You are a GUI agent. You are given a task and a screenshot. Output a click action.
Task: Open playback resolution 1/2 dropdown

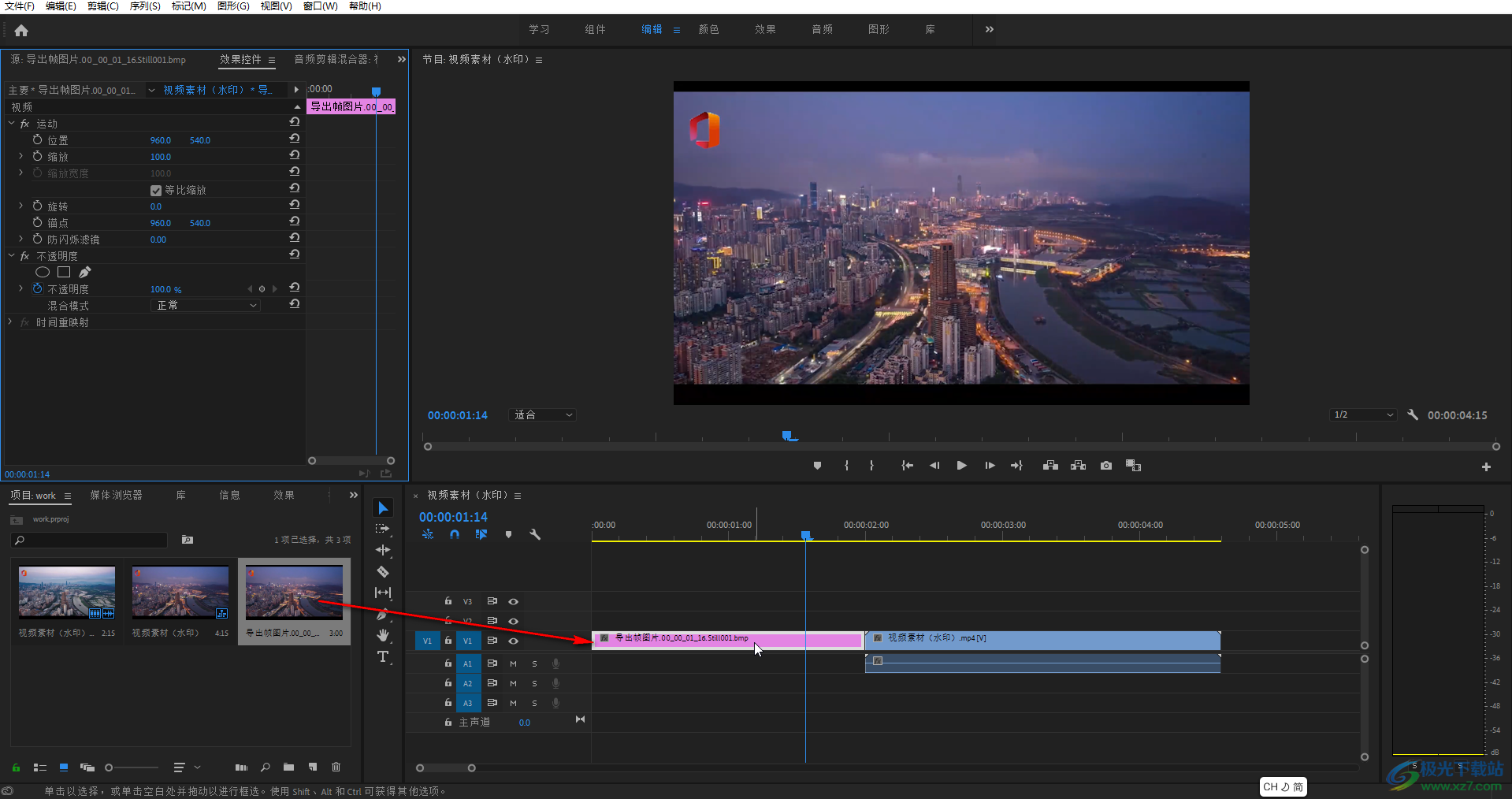coord(1363,414)
